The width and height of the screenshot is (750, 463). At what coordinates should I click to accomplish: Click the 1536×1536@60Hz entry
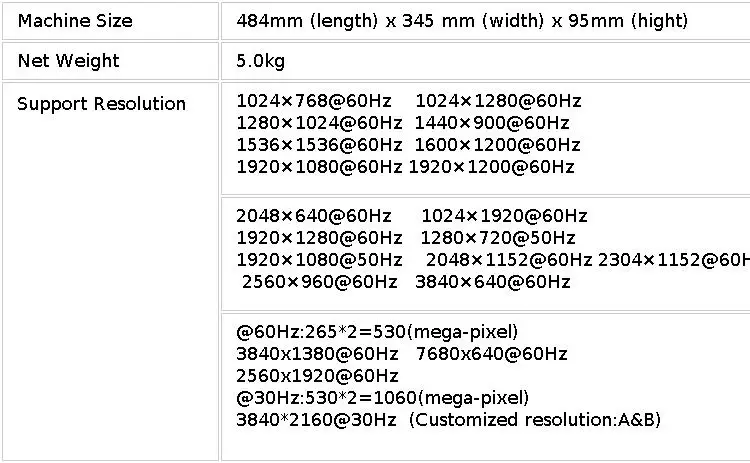[x=319, y=145]
